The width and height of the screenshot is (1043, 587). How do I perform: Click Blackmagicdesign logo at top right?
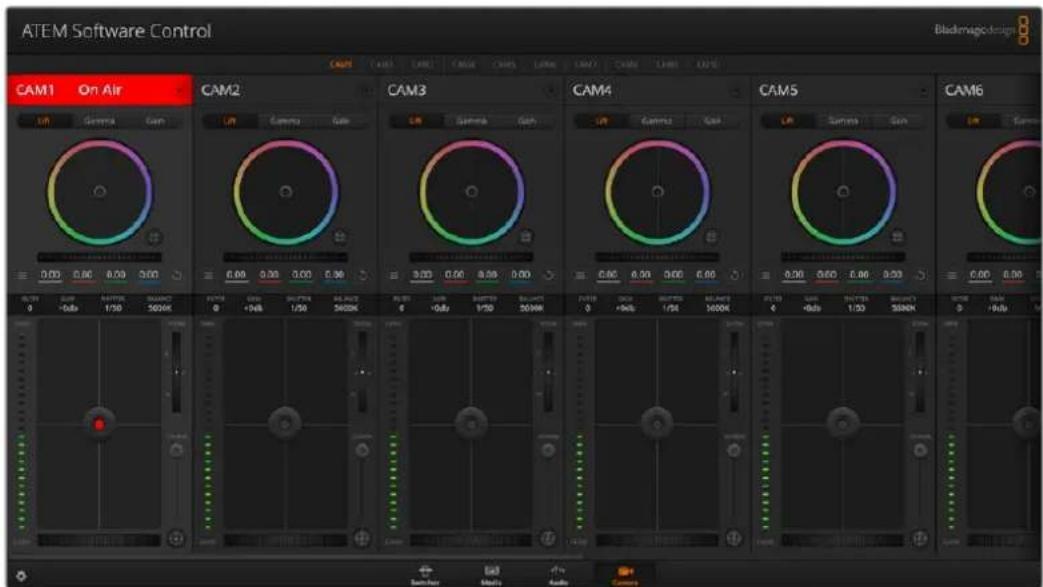(981, 31)
